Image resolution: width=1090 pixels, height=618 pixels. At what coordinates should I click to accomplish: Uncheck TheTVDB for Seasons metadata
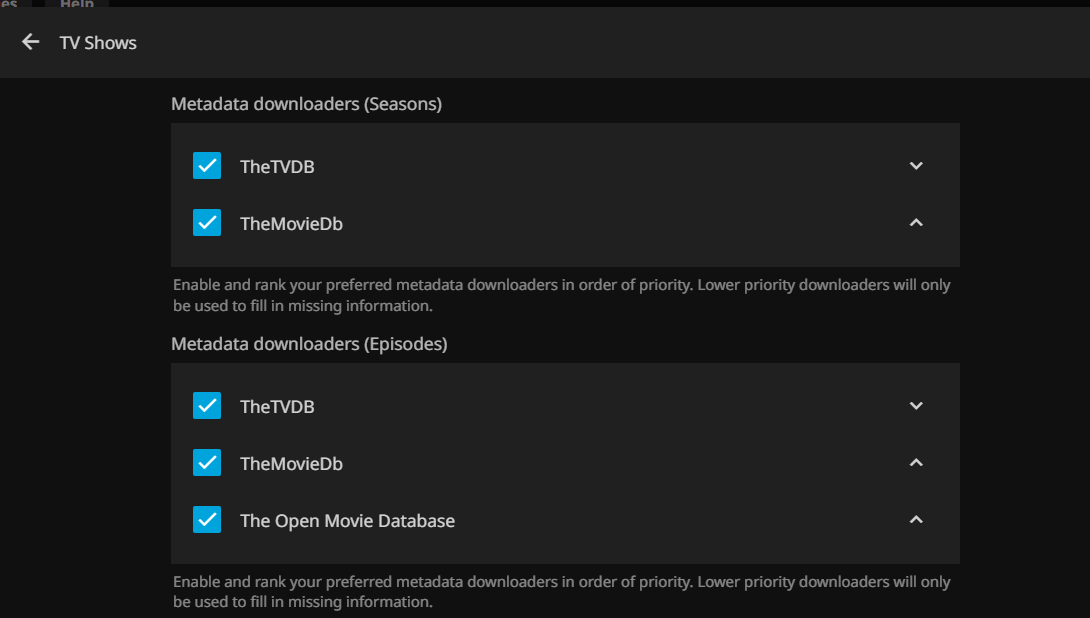tap(207, 166)
